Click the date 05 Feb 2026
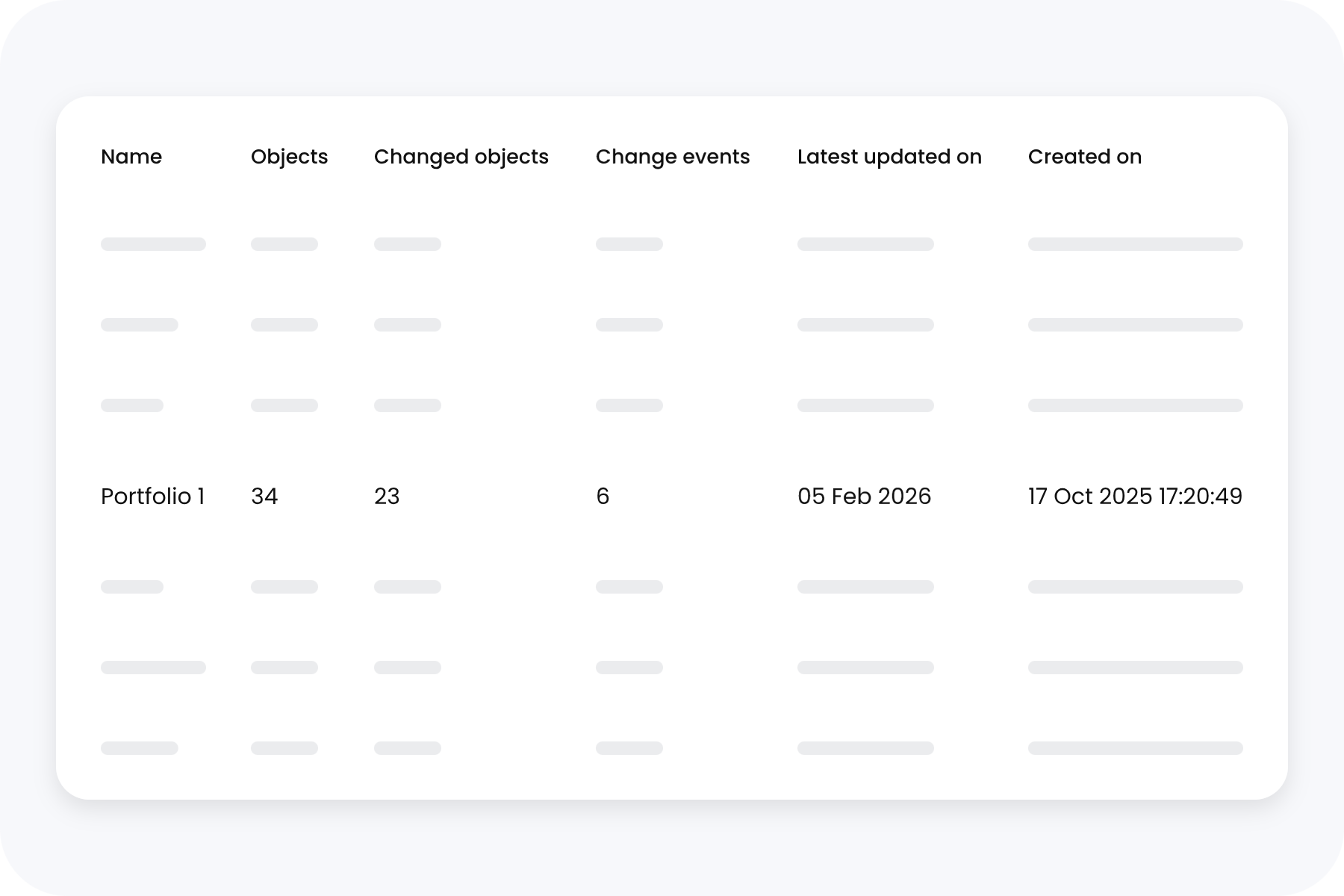 (864, 497)
